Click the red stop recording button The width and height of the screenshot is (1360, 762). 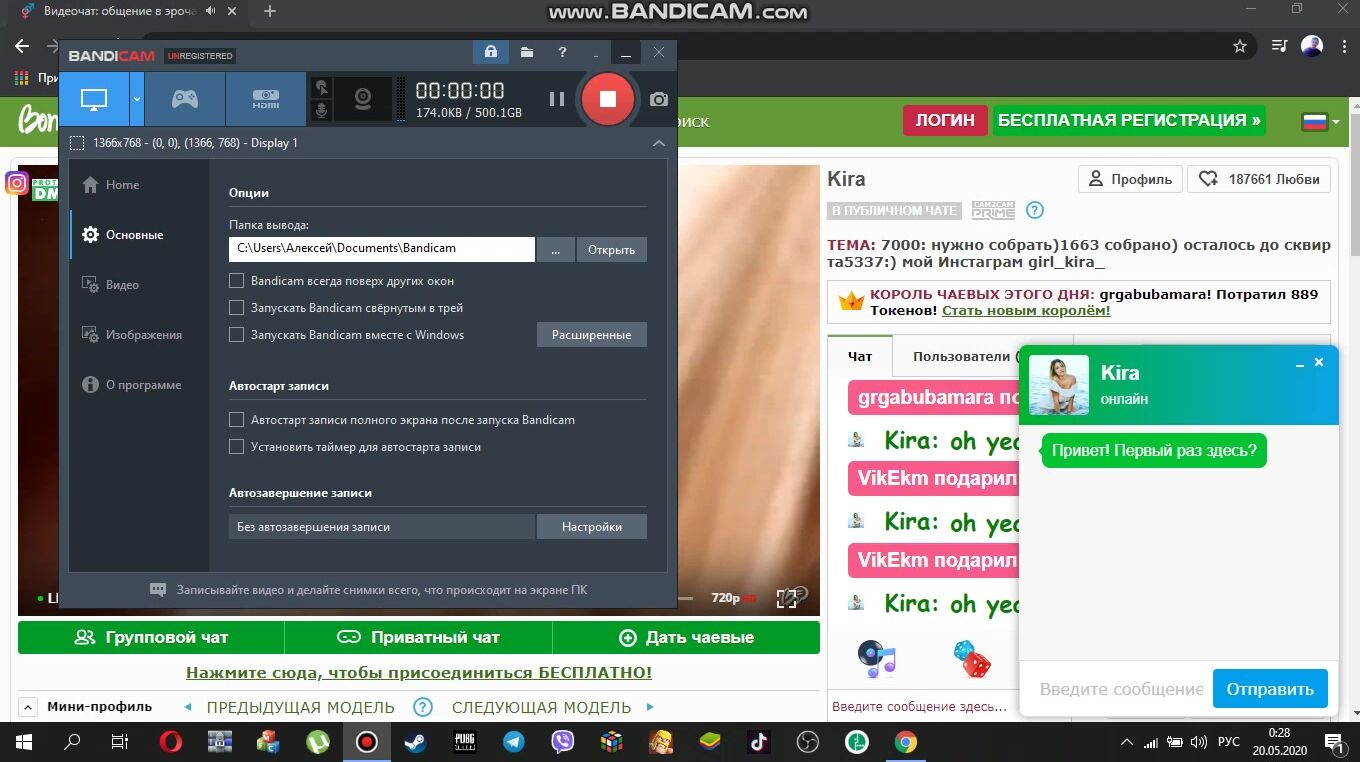click(607, 99)
